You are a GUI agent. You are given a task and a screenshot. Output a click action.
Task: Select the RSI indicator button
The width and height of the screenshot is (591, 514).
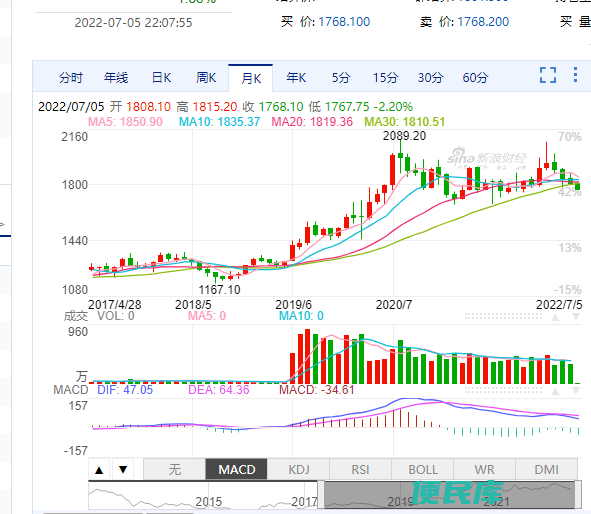click(360, 470)
